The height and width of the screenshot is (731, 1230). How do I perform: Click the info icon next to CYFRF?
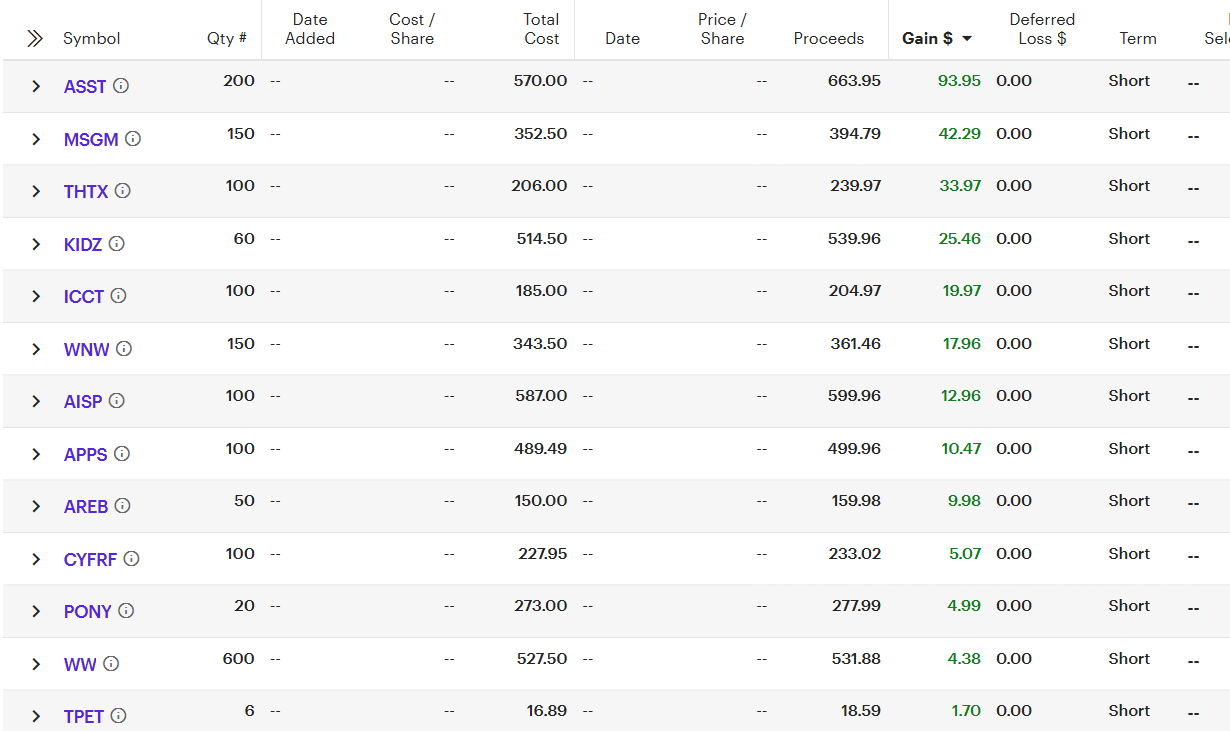(131, 559)
